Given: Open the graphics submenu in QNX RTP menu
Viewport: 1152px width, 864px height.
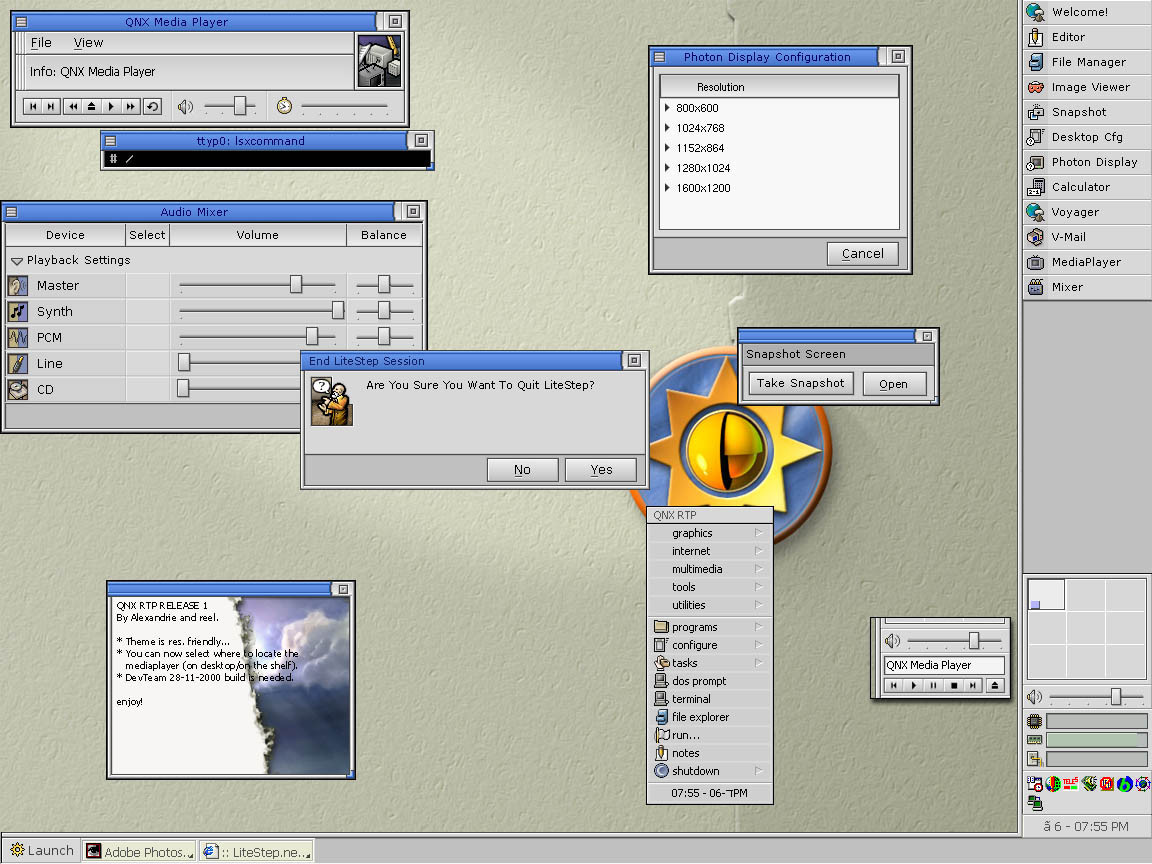Looking at the screenshot, I should click(x=710, y=533).
